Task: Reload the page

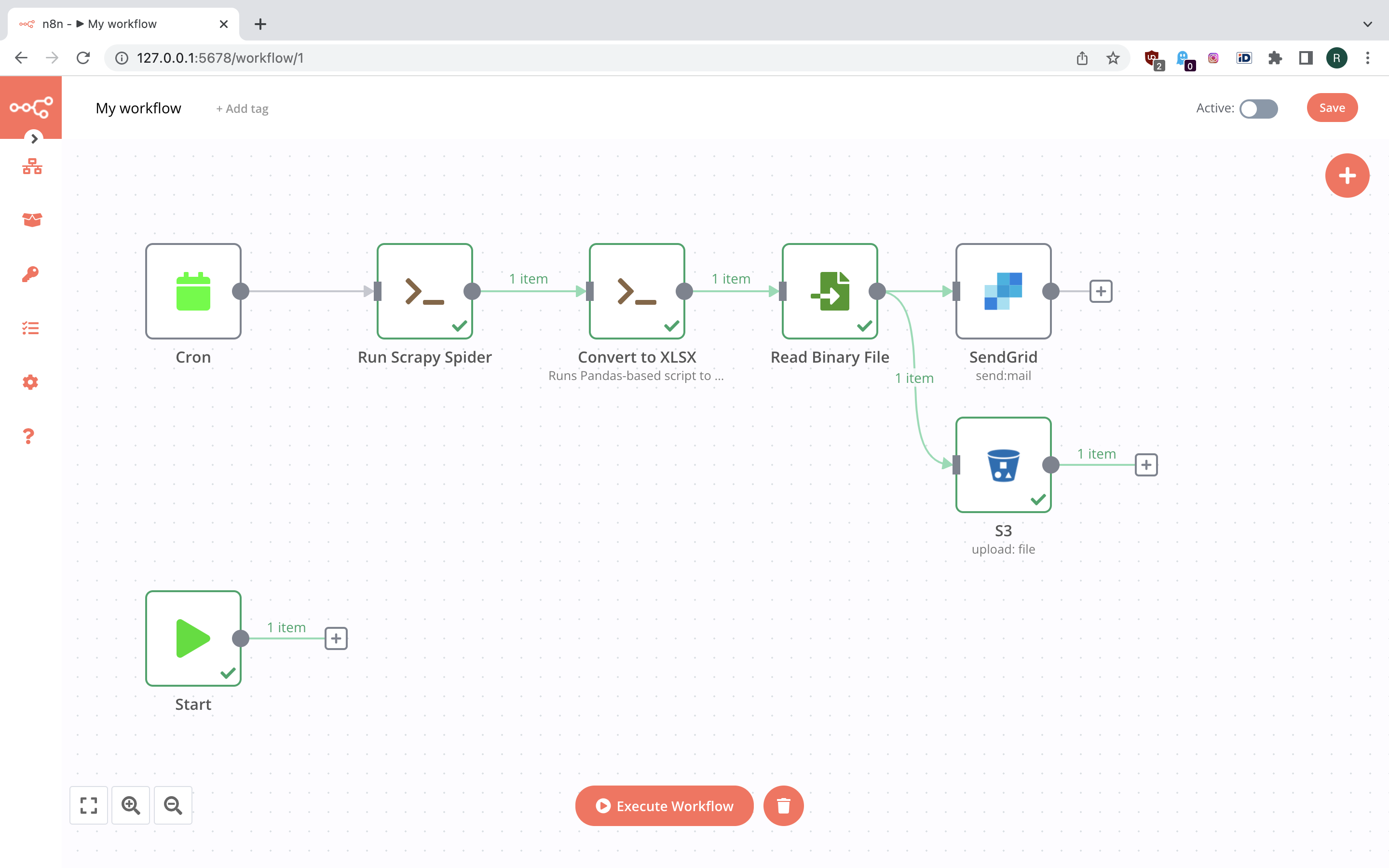Action: click(83, 58)
